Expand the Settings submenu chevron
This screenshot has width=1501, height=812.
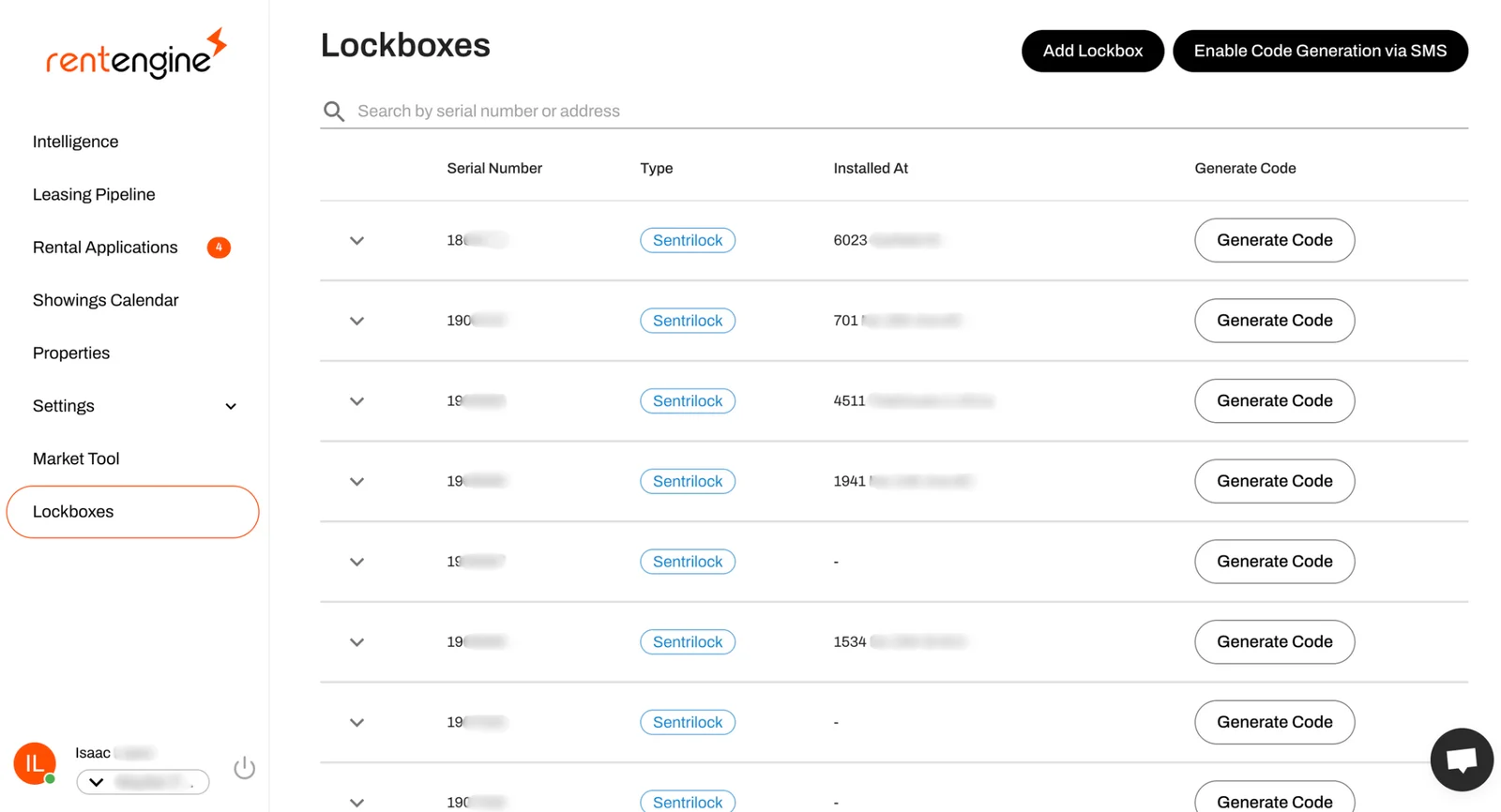tap(231, 407)
